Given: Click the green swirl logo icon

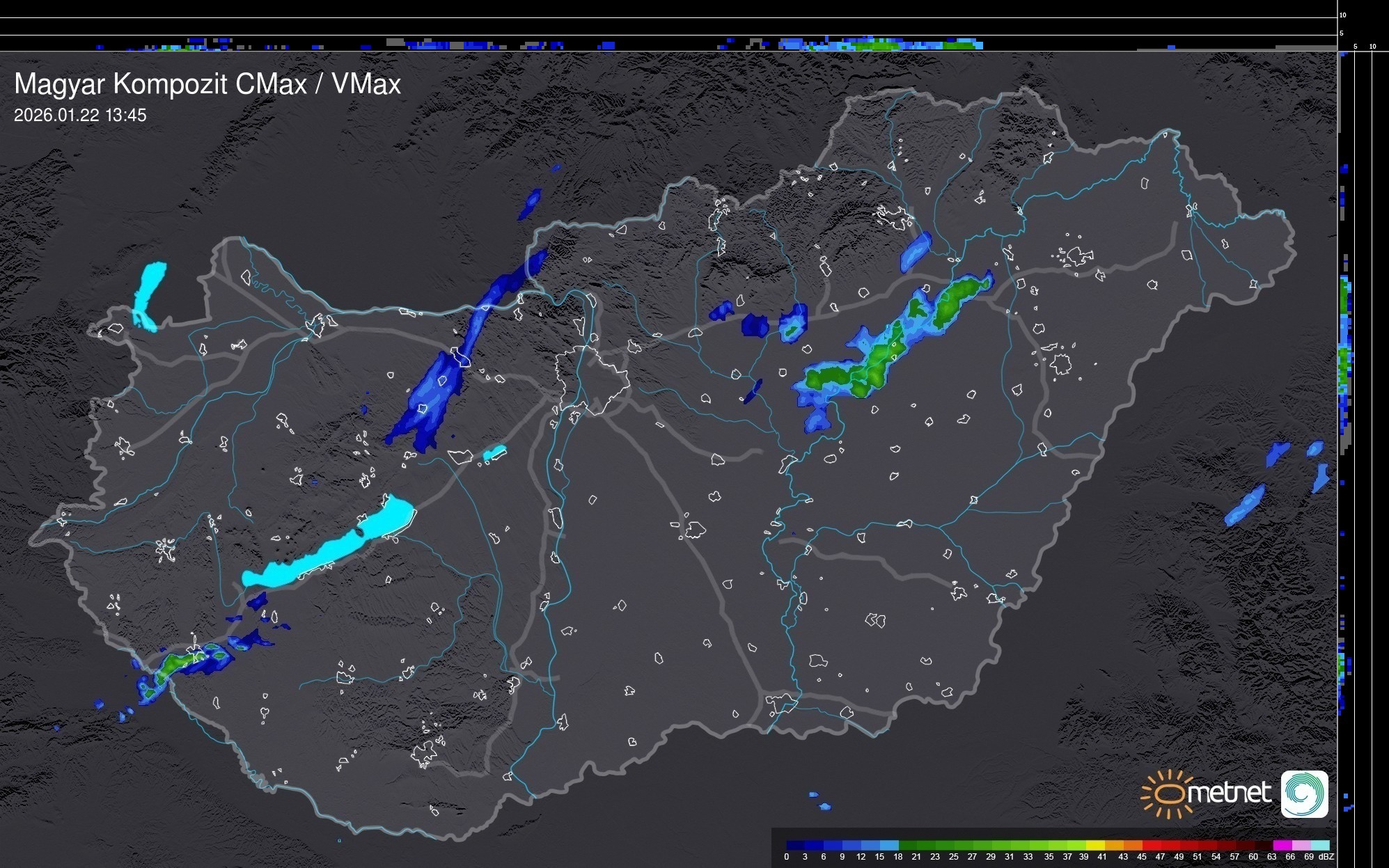Looking at the screenshot, I should click(x=1304, y=794).
